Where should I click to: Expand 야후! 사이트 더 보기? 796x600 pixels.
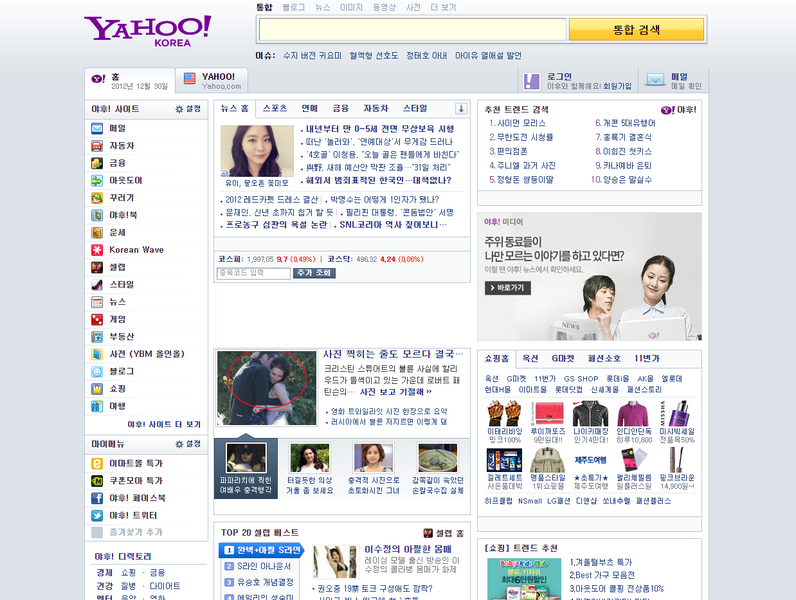pos(164,424)
